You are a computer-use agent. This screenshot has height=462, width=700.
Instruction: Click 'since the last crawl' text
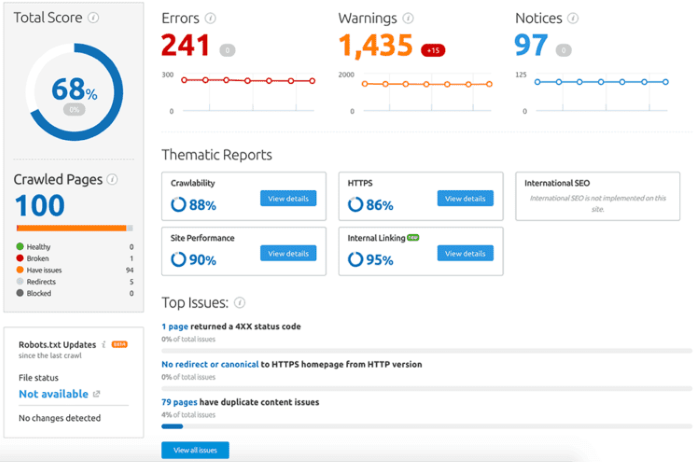[x=50, y=355]
